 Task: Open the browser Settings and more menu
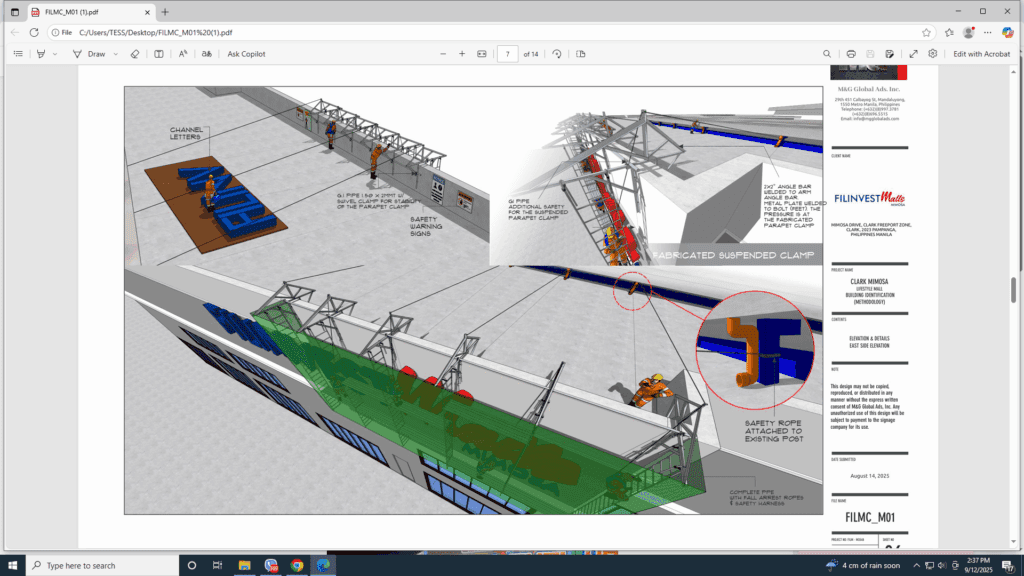(x=988, y=32)
